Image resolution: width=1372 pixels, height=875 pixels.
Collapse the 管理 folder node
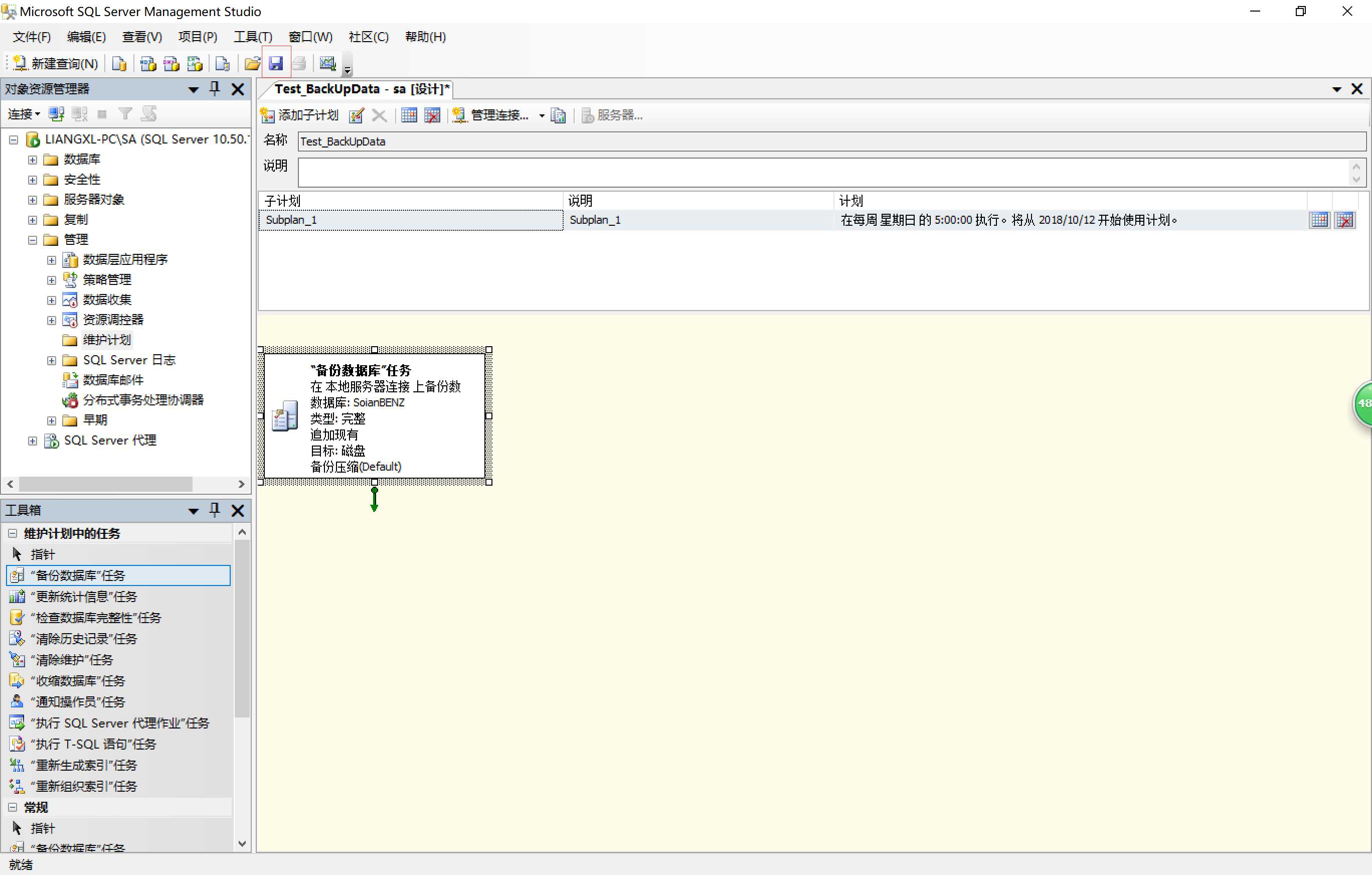point(33,240)
